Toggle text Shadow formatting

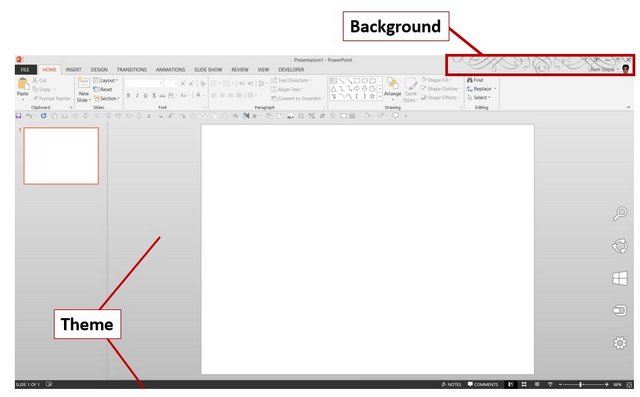(x=154, y=95)
